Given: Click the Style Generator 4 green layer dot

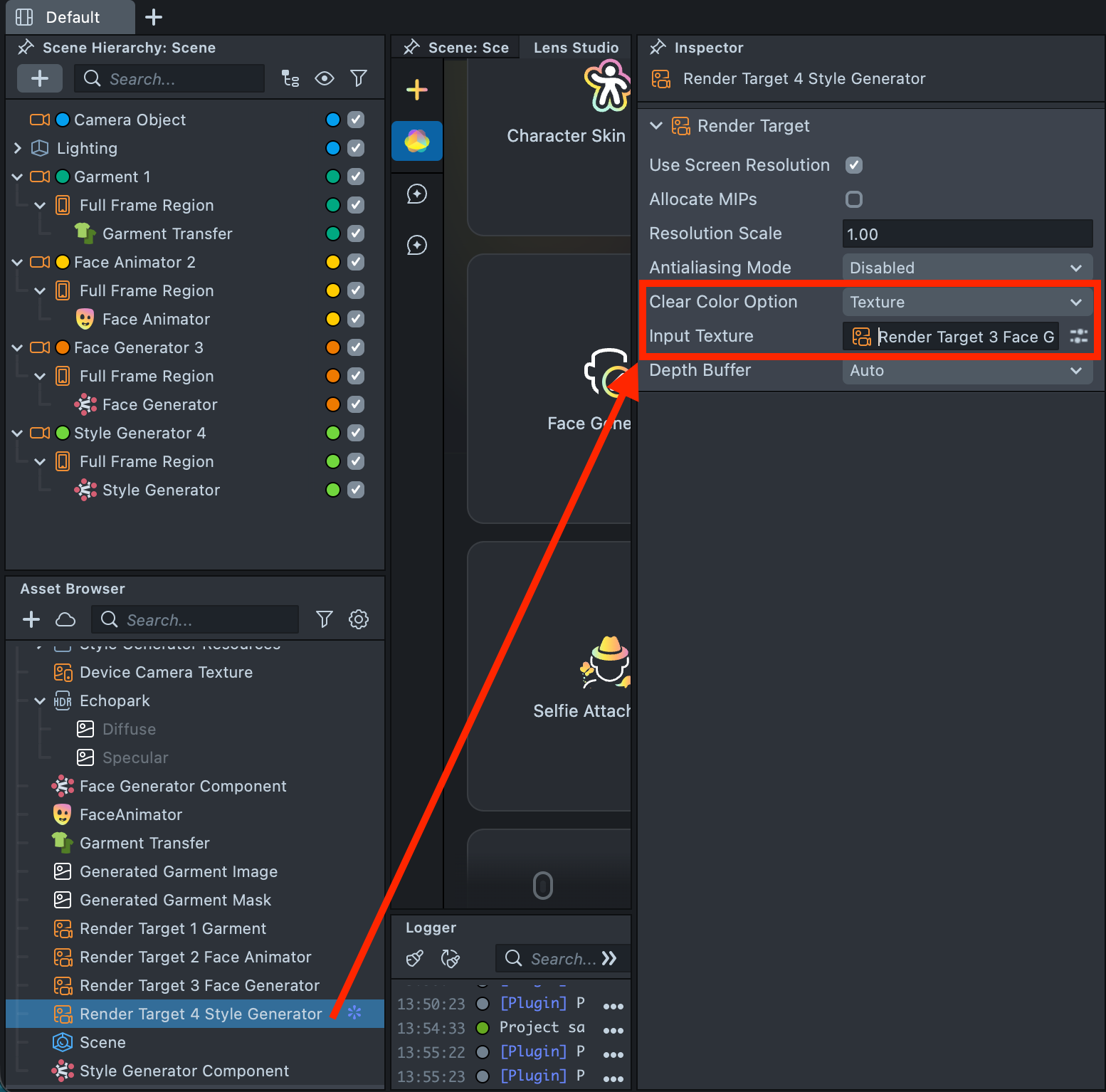Looking at the screenshot, I should [x=333, y=433].
